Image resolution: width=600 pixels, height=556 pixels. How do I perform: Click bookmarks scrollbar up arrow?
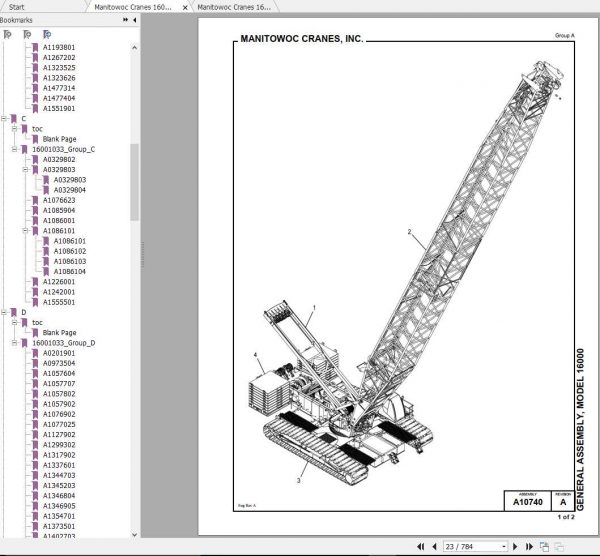(x=134, y=48)
